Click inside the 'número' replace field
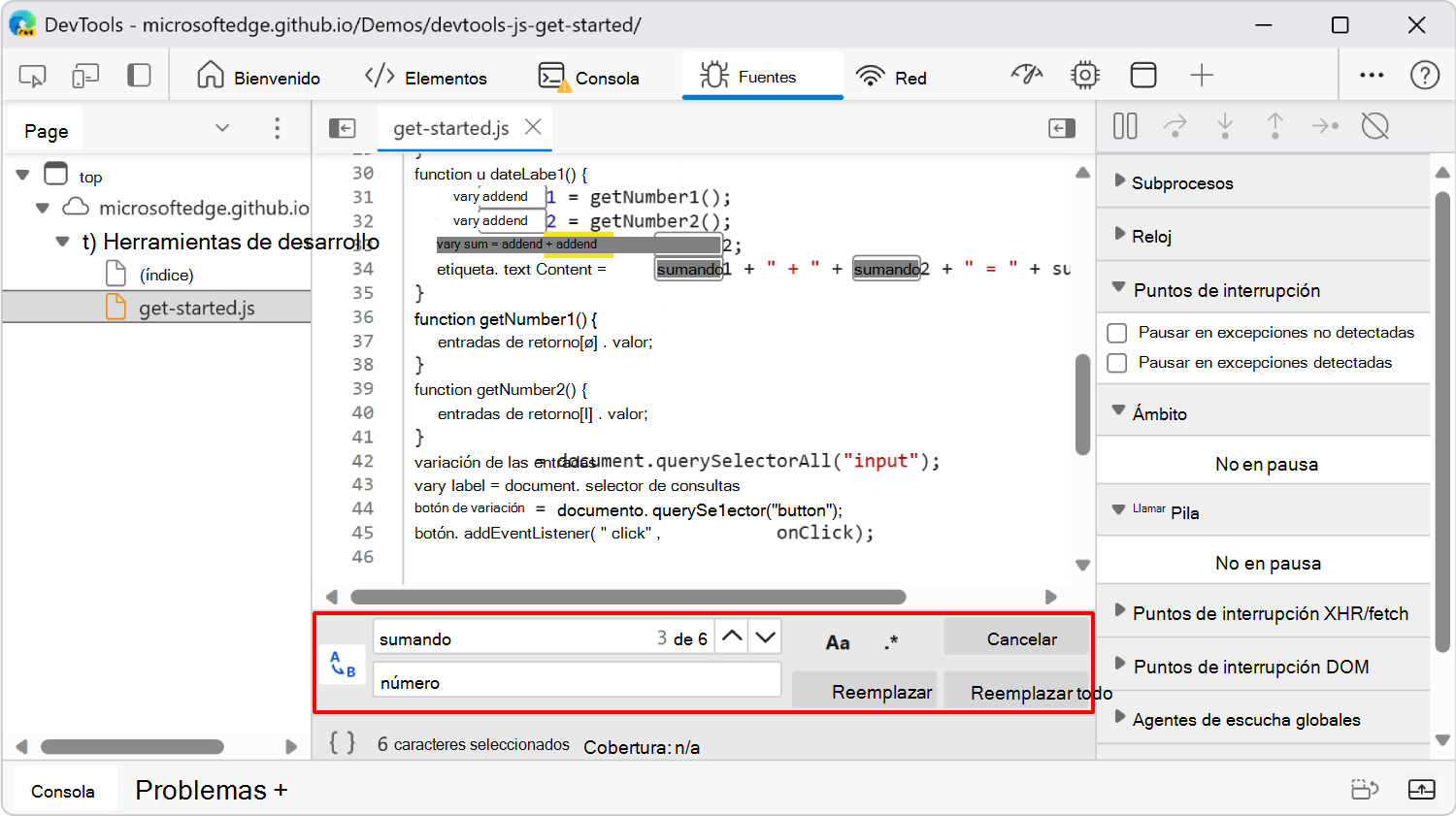The image size is (1456, 816). point(576,679)
